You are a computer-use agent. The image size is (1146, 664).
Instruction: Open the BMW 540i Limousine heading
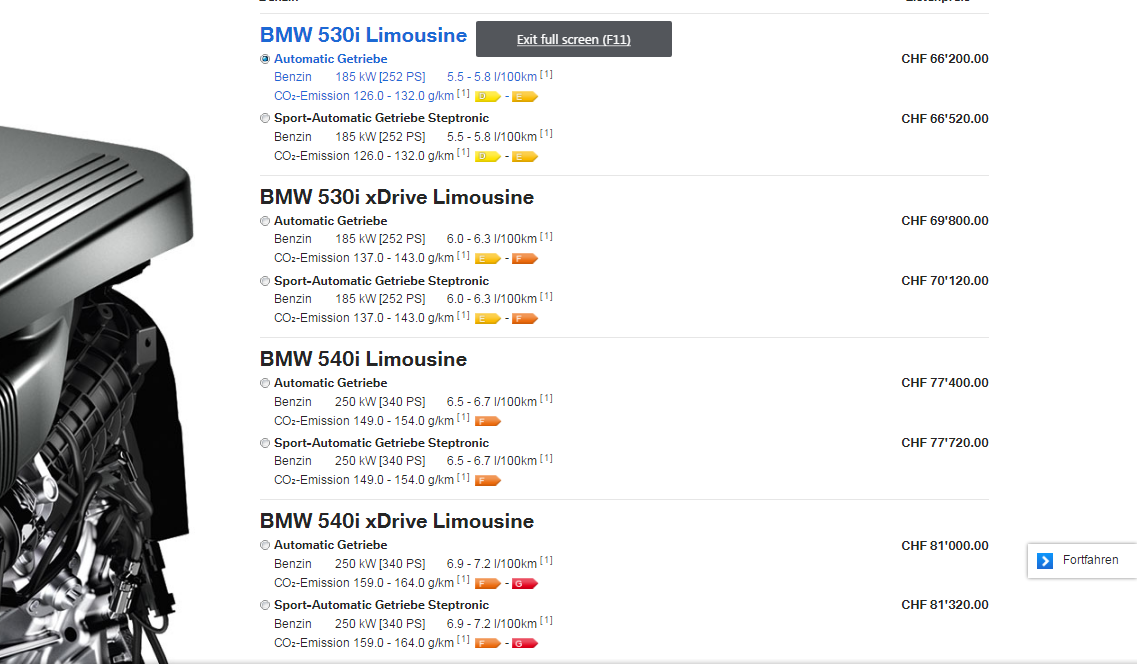363,359
